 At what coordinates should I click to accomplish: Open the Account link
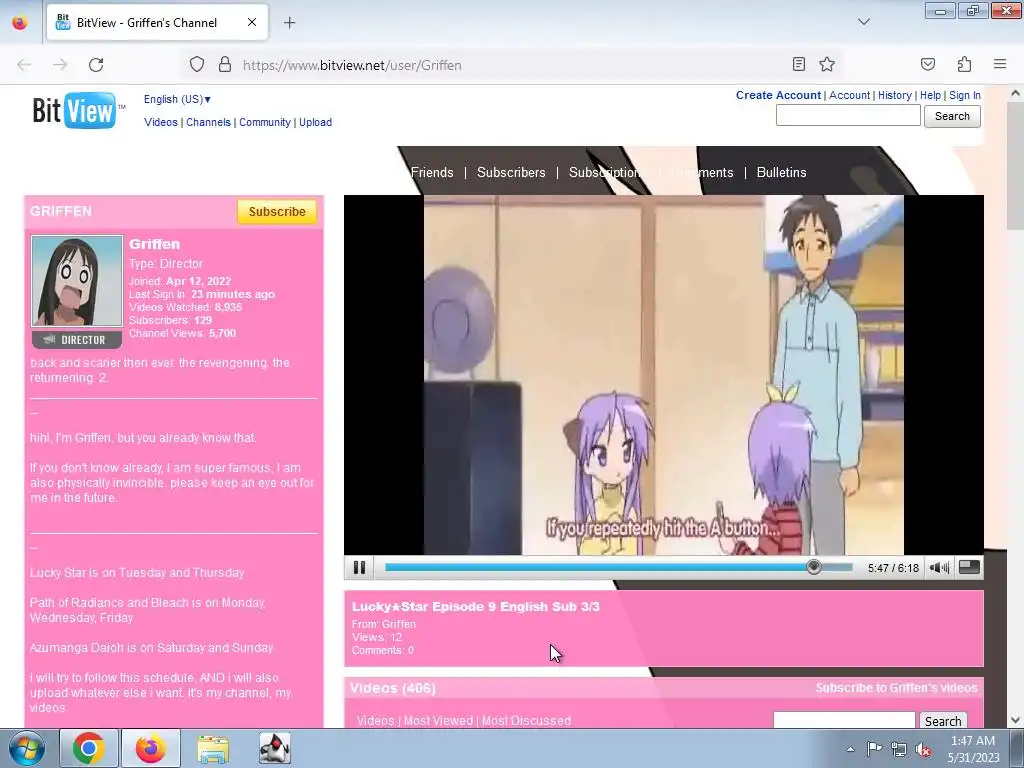pos(850,95)
